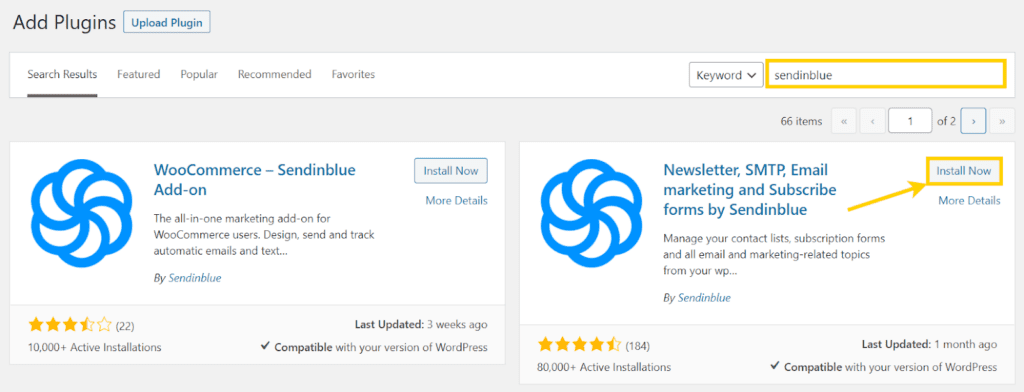Click star rating of Newsletter Sendinblue plugin
The width and height of the screenshot is (1024, 392).
point(579,344)
